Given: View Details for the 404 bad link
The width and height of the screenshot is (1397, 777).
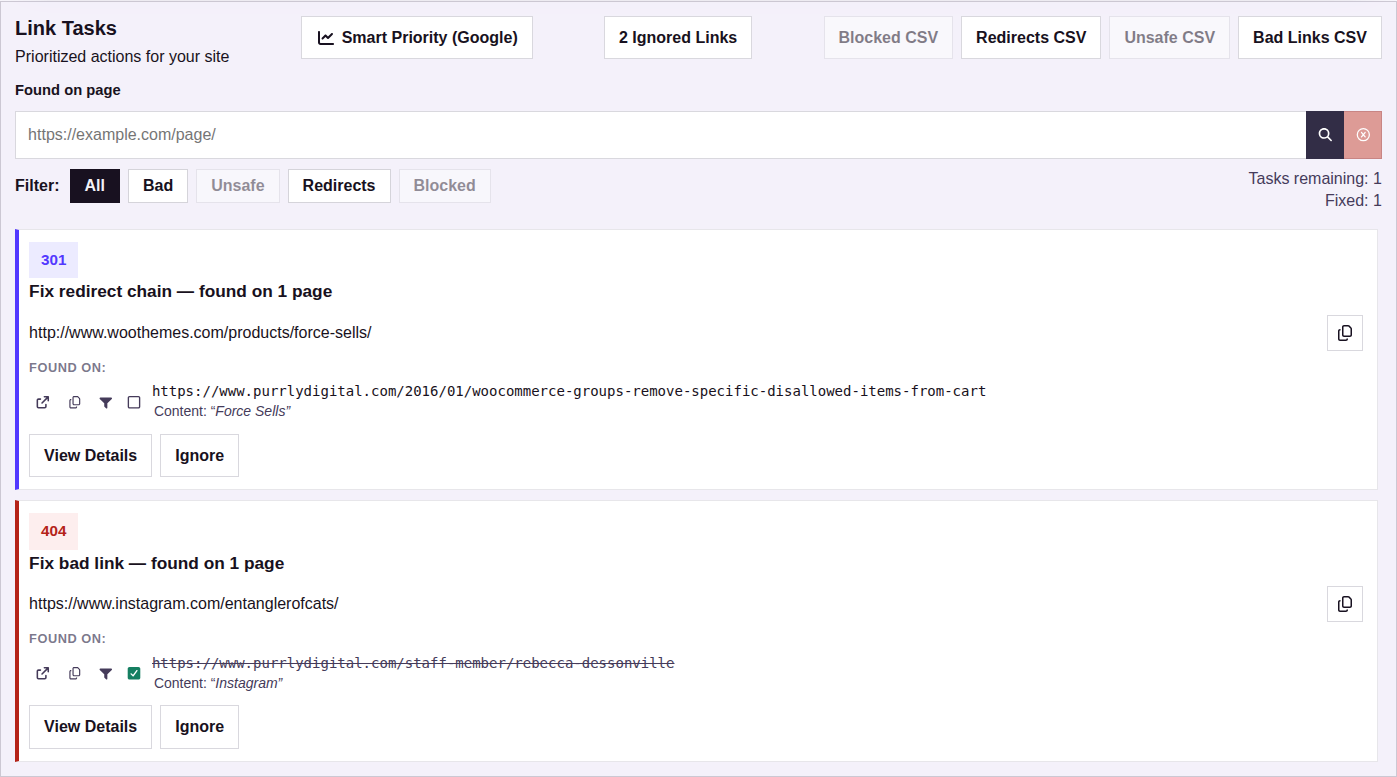Looking at the screenshot, I should pyautogui.click(x=90, y=727).
